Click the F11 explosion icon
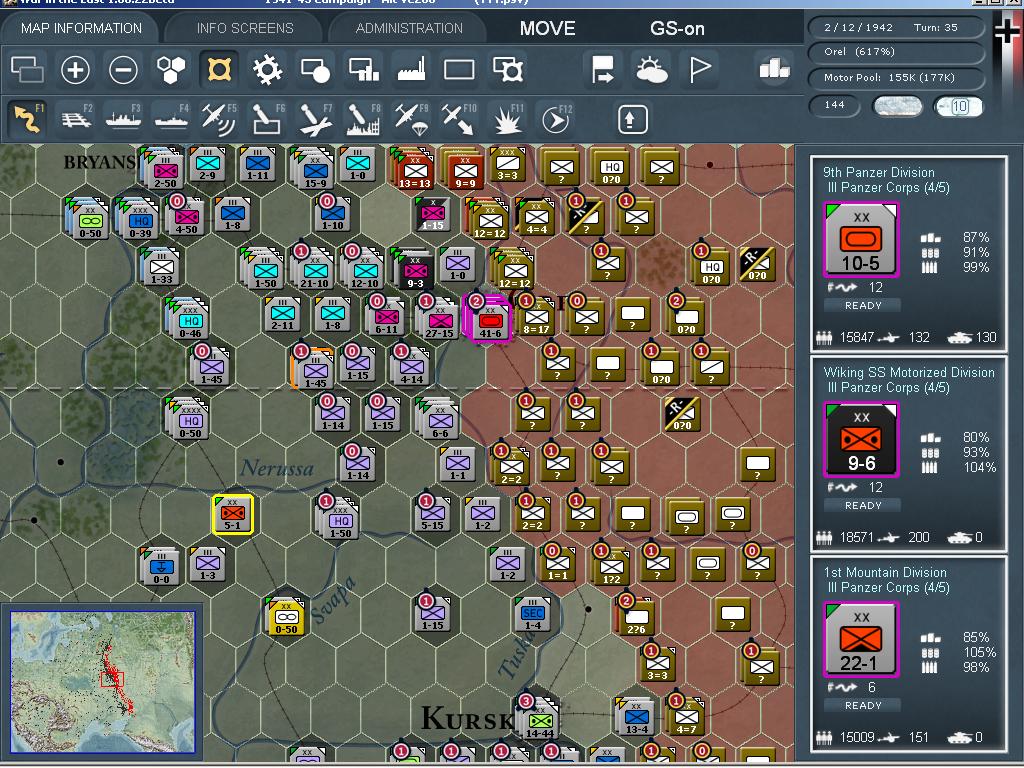Screen dimensions: 1024x768 pyautogui.click(x=508, y=118)
